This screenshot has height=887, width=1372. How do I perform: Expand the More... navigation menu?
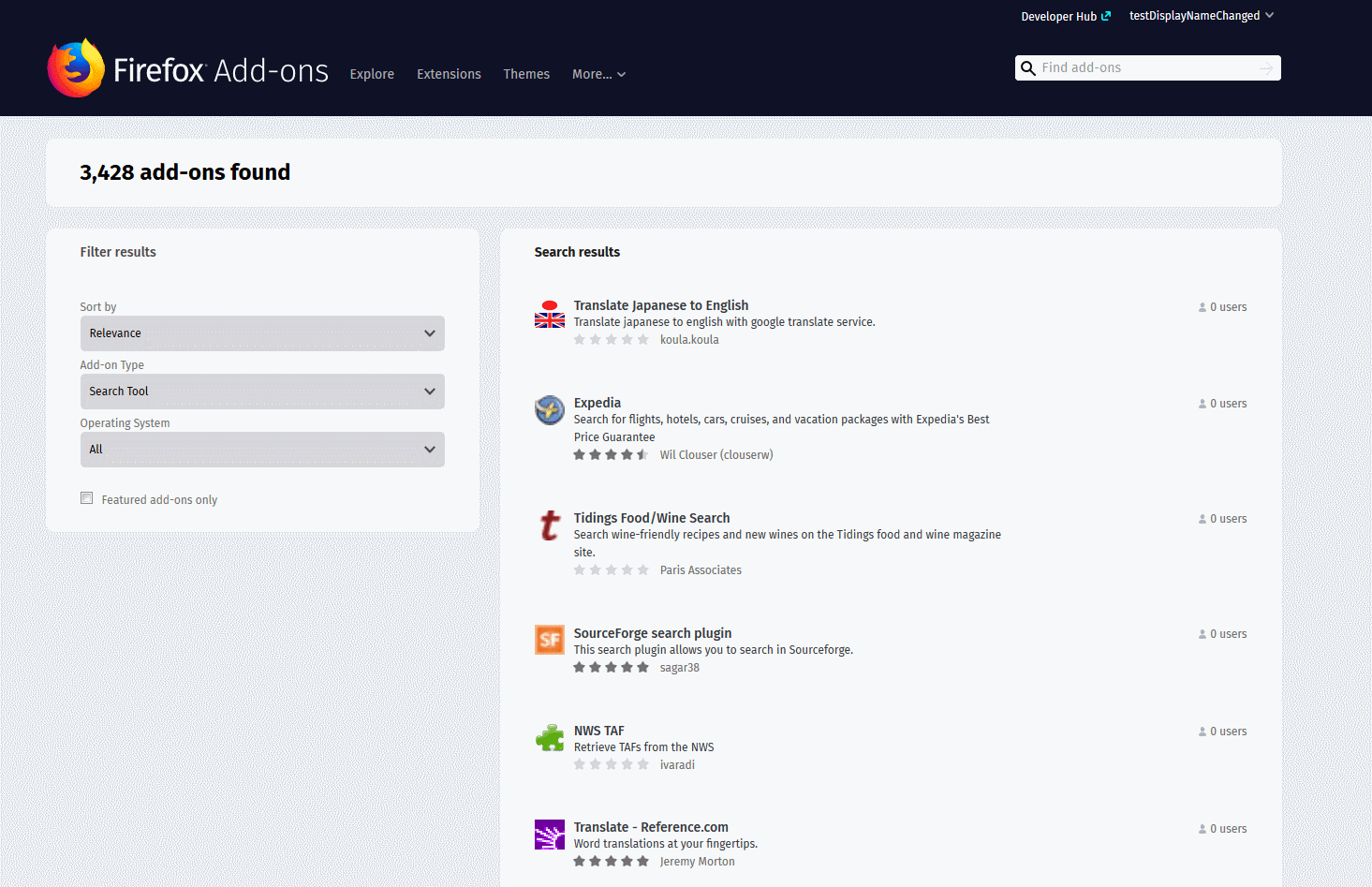[598, 74]
